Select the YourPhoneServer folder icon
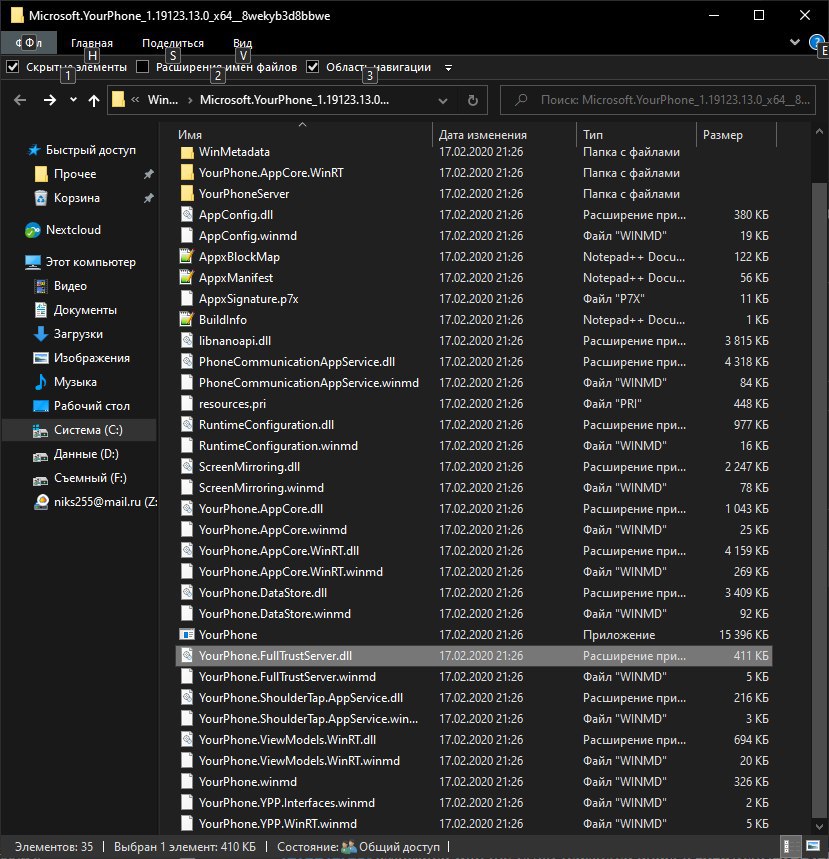Screen dimensions: 829x859 pyautogui.click(x=187, y=194)
